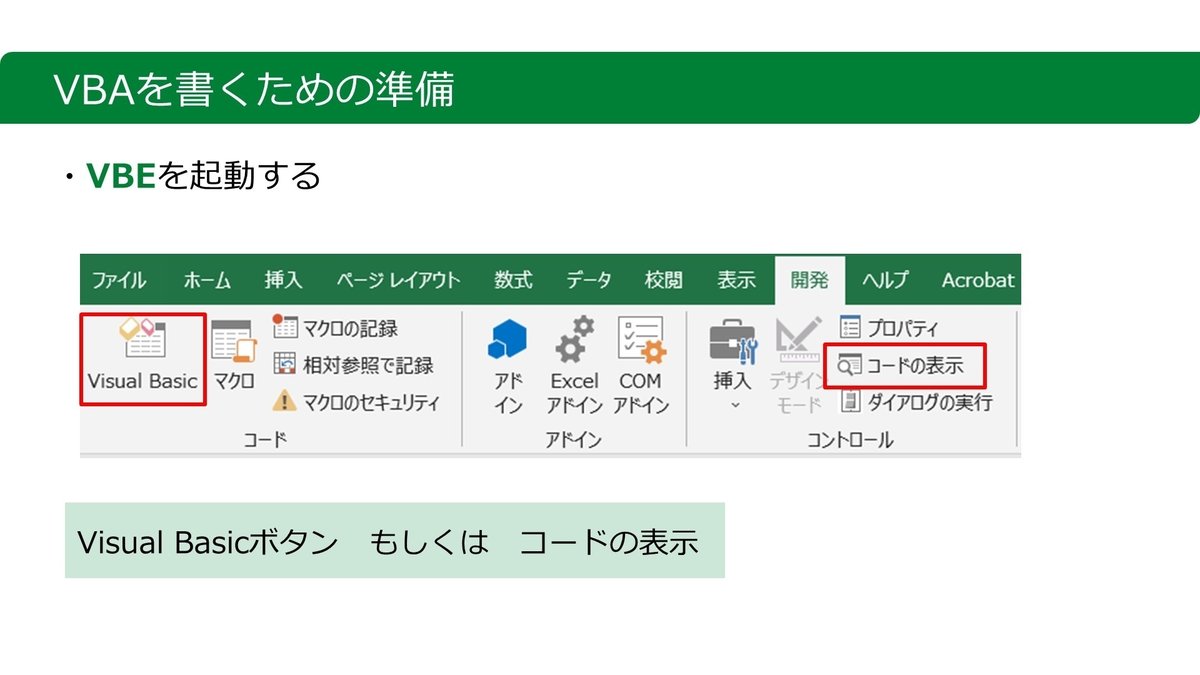Select the 数式 ribbon tab
This screenshot has width=1200, height=675.
point(513,280)
